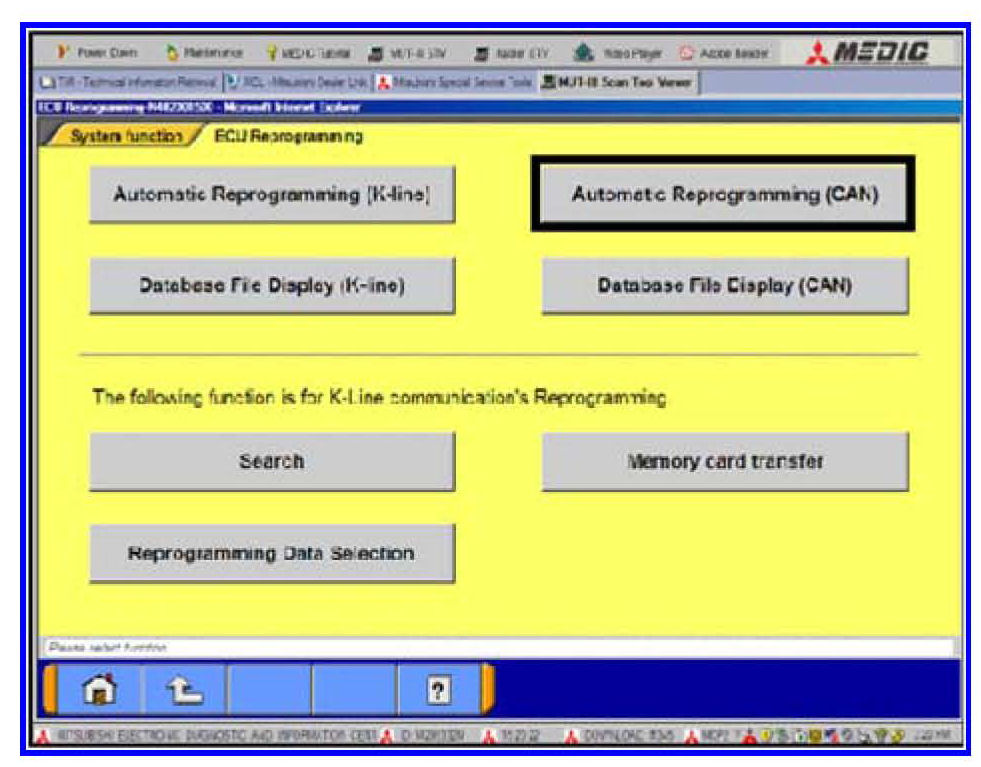
Task: Click Automatic Reprogramming (CAN) button
Action: point(724,194)
